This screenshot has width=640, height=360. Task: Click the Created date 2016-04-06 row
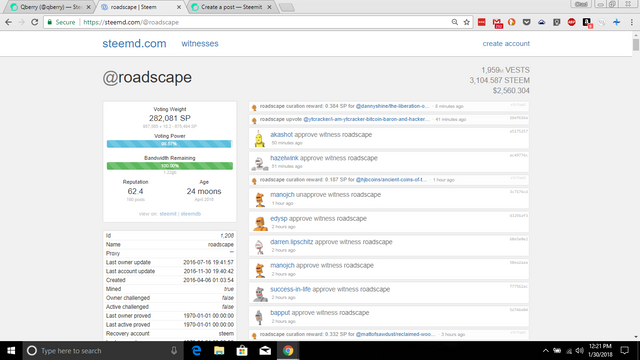tap(170, 280)
